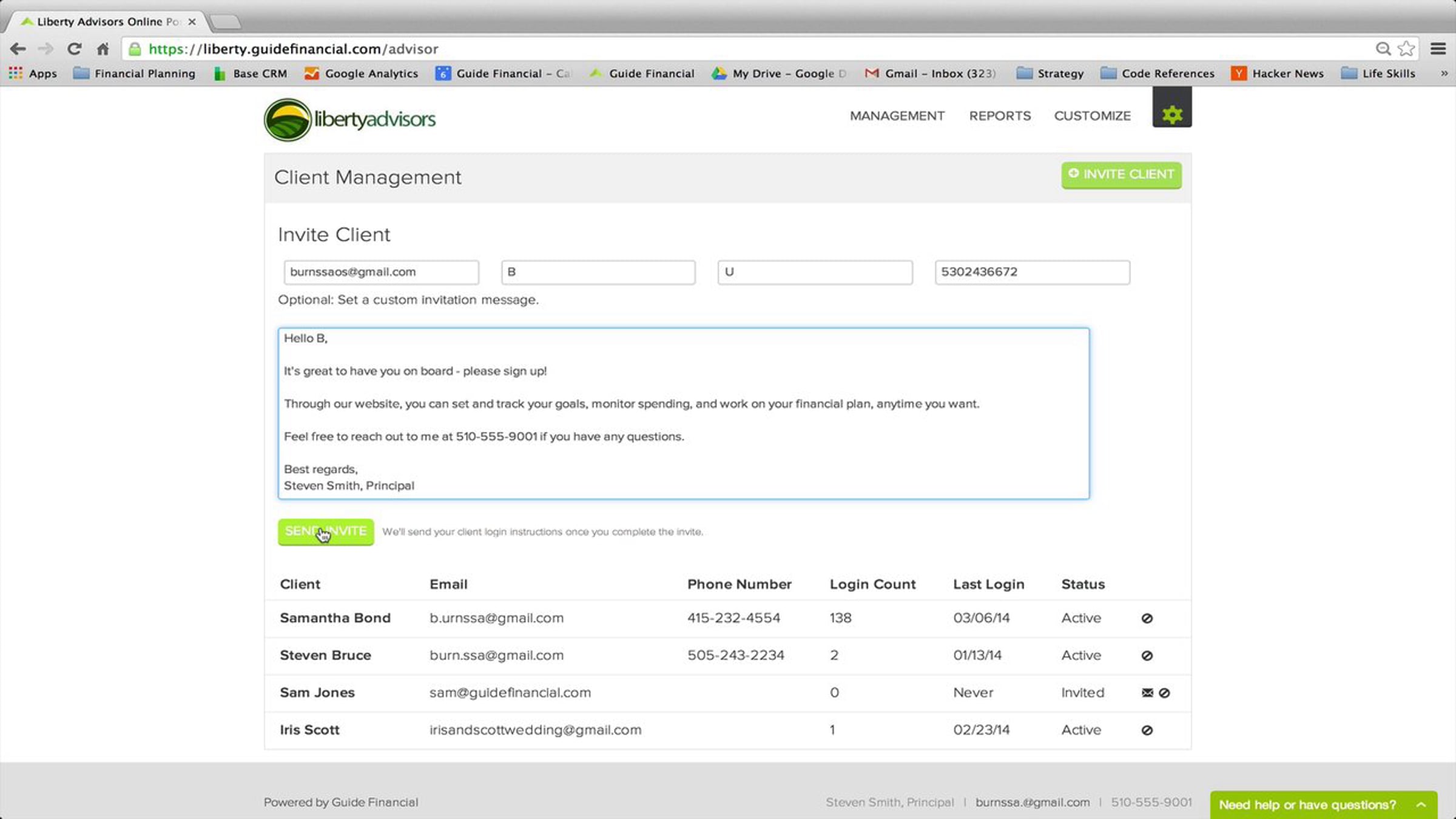Click deactivate icon for Iris Scott

click(x=1147, y=730)
